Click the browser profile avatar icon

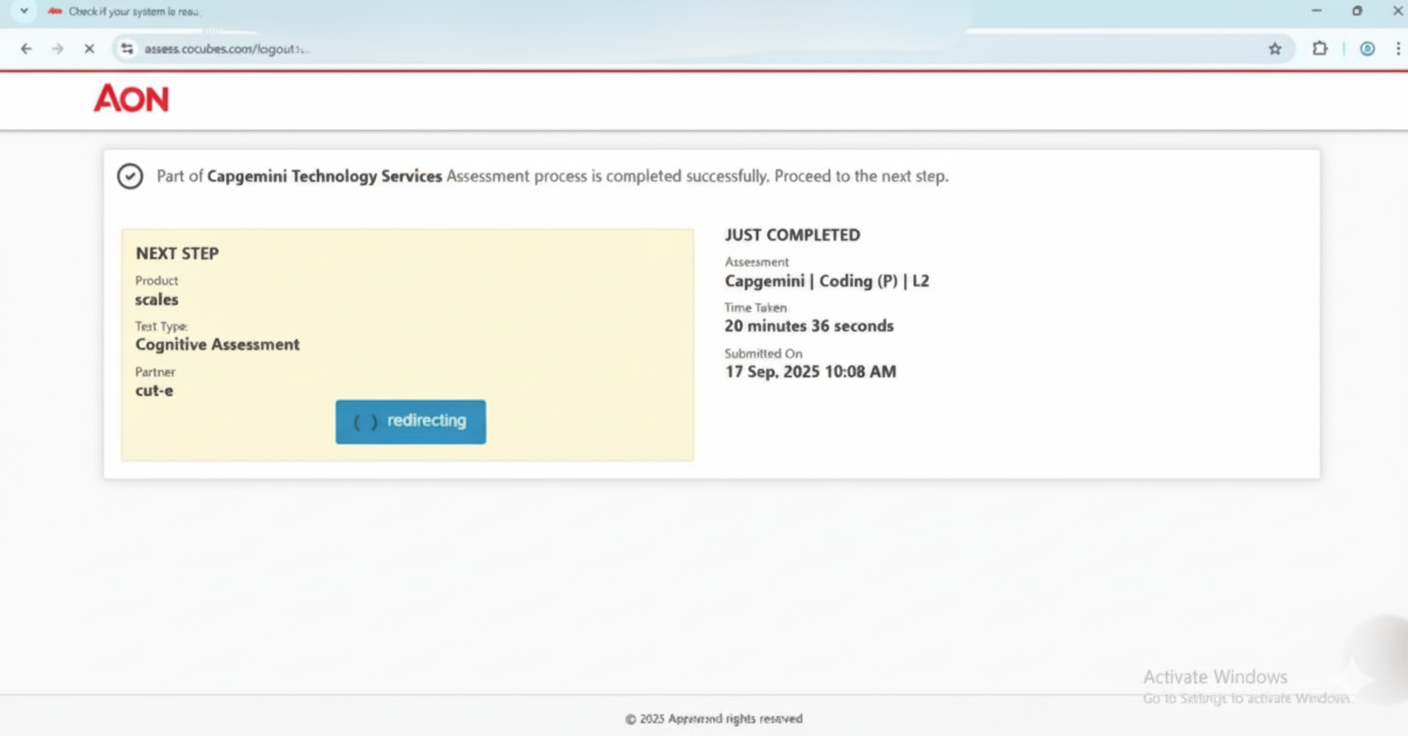click(x=1368, y=47)
